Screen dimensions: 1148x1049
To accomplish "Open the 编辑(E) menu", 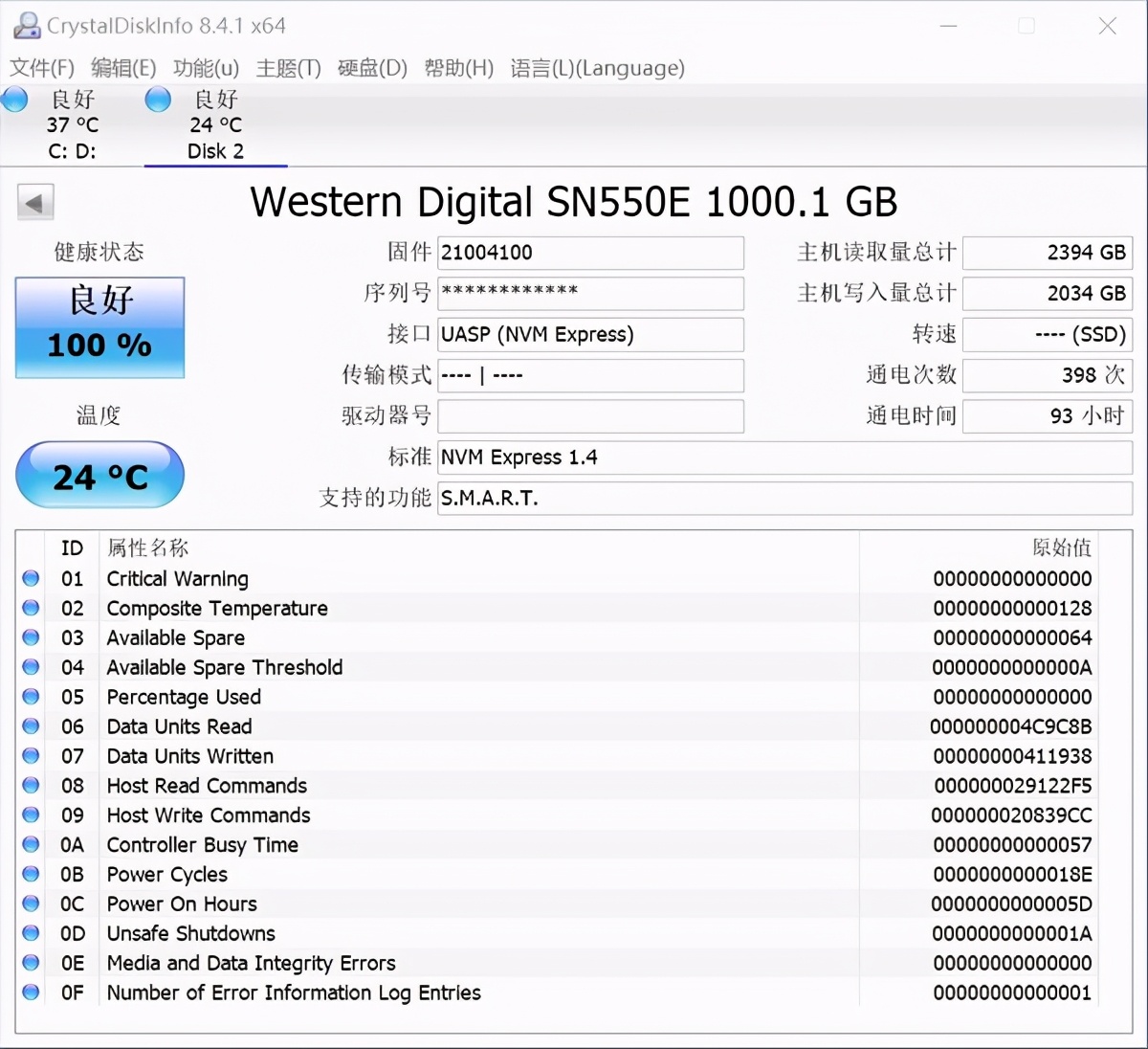I will coord(123,68).
